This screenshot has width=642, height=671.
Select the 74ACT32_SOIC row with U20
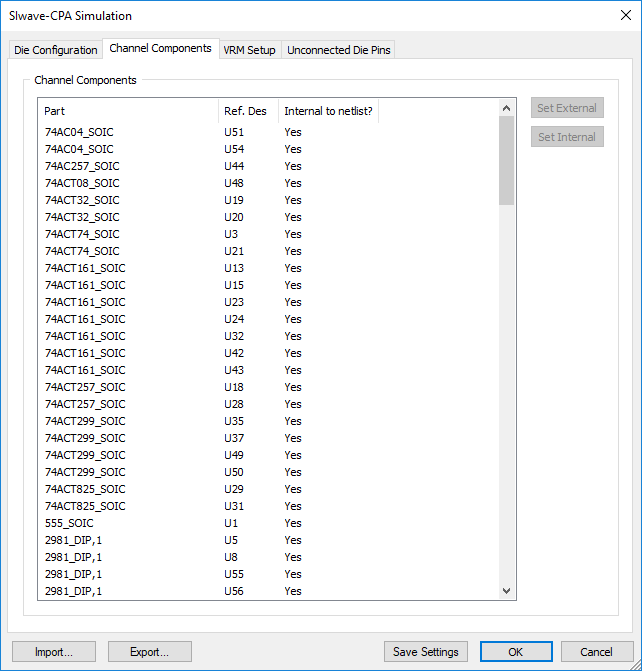coord(268,217)
